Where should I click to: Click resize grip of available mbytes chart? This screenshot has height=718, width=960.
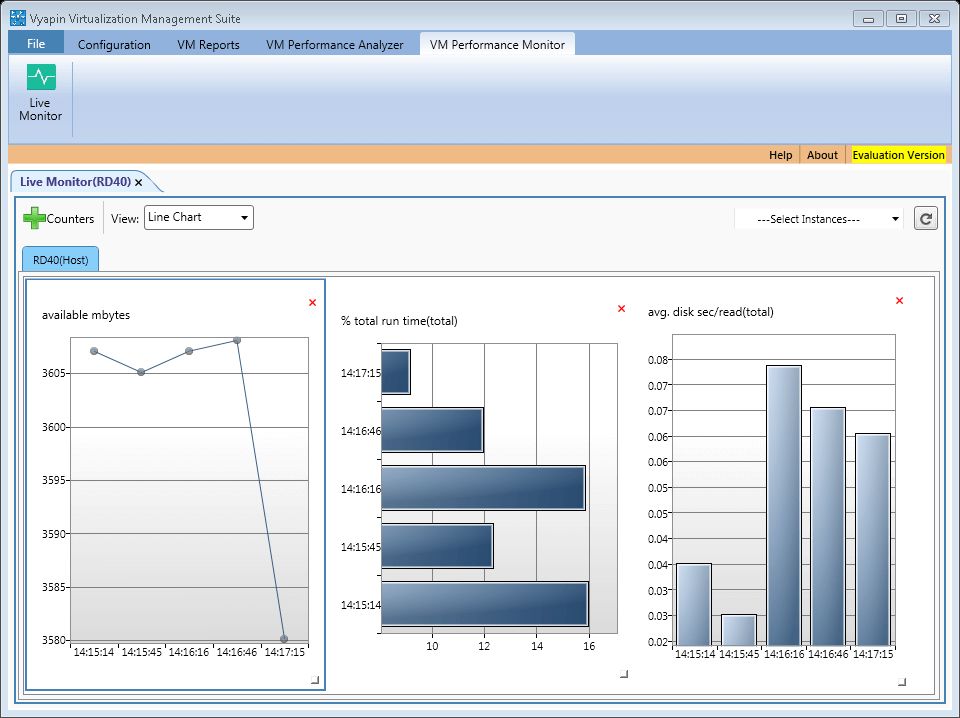315,680
